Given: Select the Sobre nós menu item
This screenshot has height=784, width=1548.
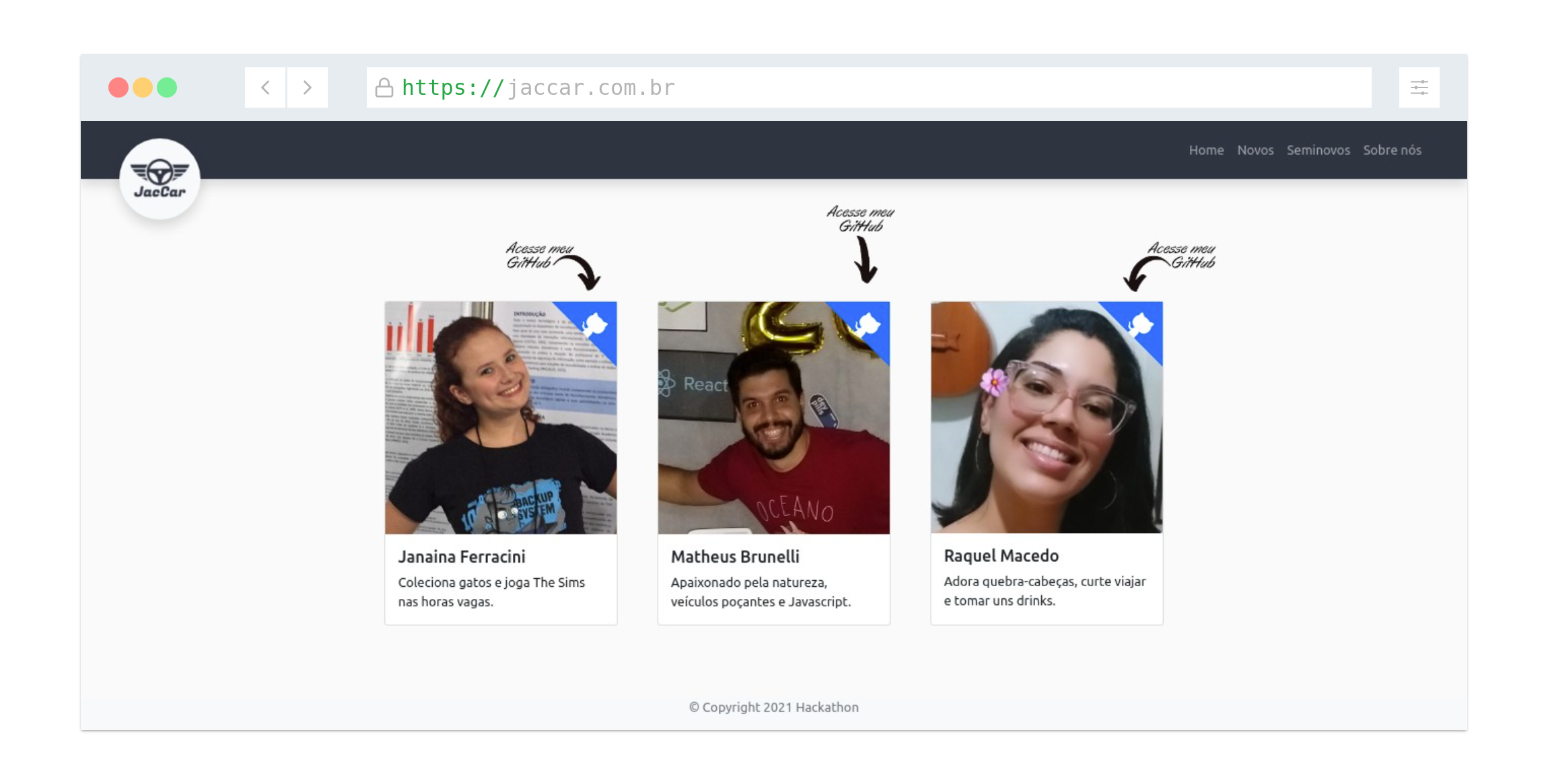Looking at the screenshot, I should coord(1392,150).
